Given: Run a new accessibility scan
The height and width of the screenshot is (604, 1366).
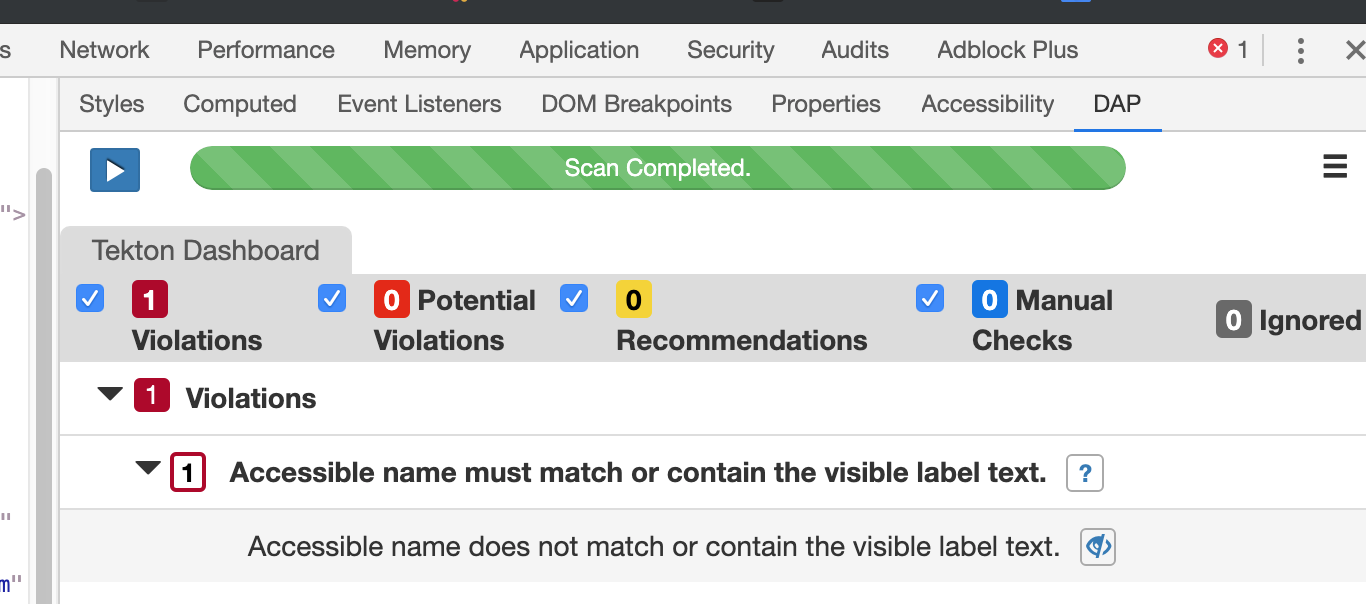Looking at the screenshot, I should click(x=114, y=170).
